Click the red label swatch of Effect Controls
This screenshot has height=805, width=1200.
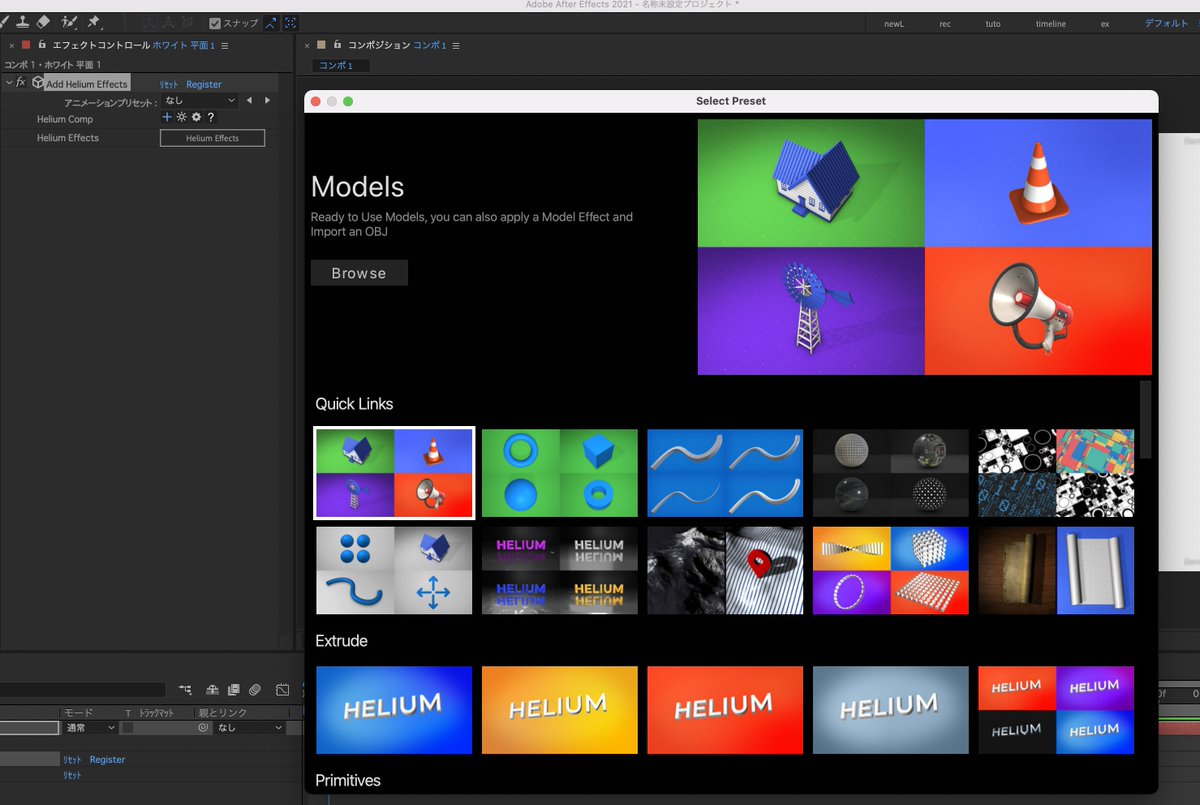(26, 45)
